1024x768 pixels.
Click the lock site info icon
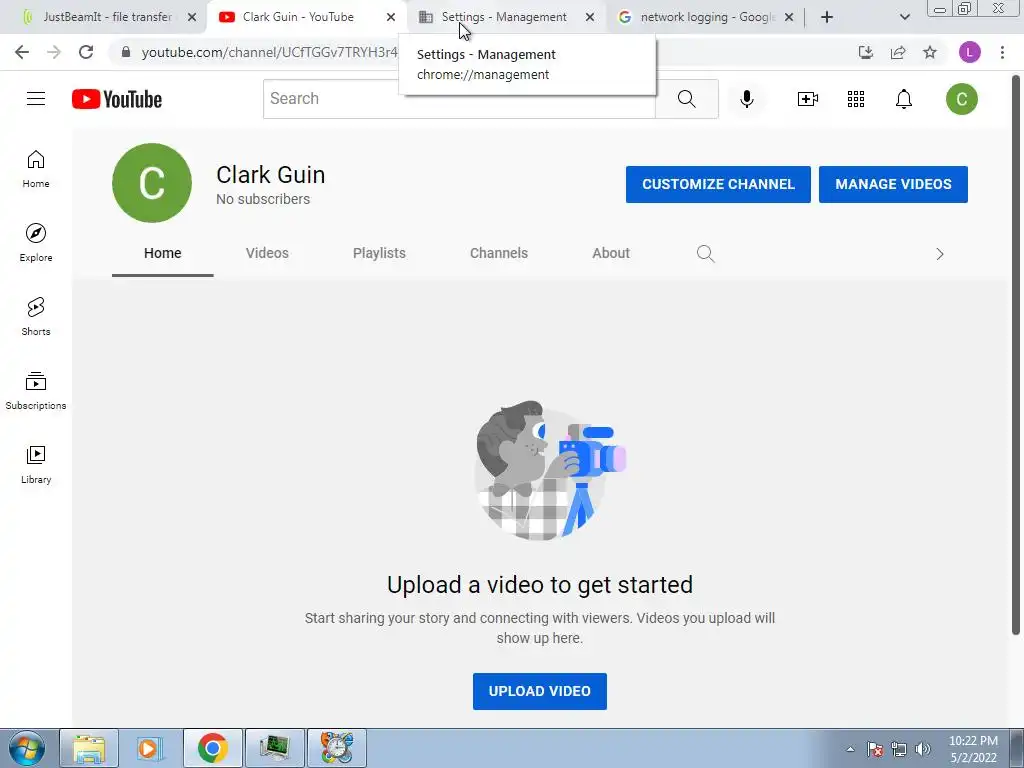126,52
